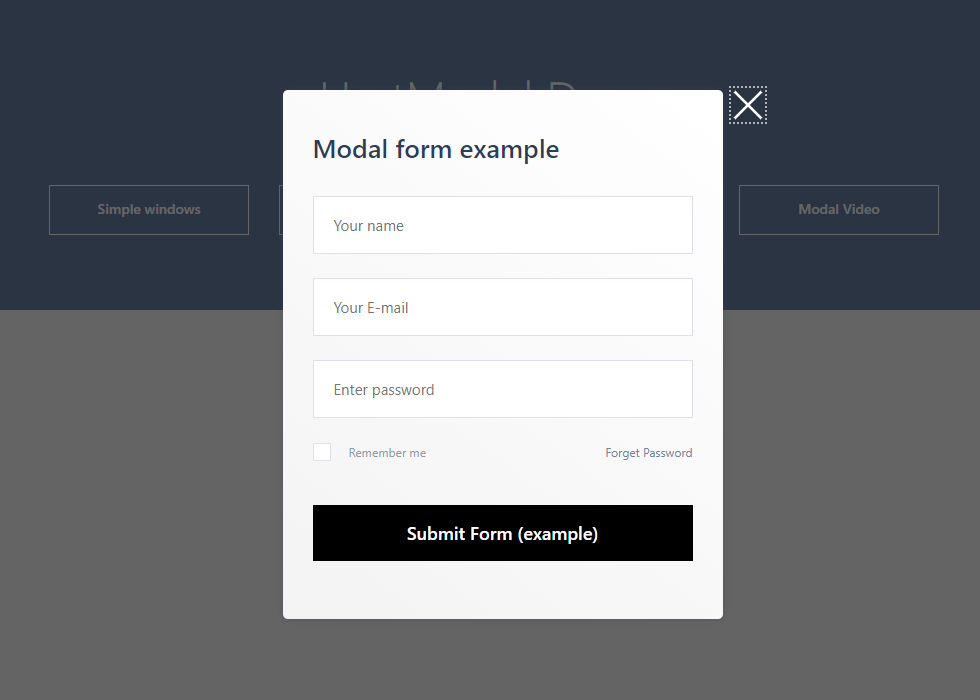Click the dimmed Modal Video button
980x700 pixels.
[x=839, y=210]
